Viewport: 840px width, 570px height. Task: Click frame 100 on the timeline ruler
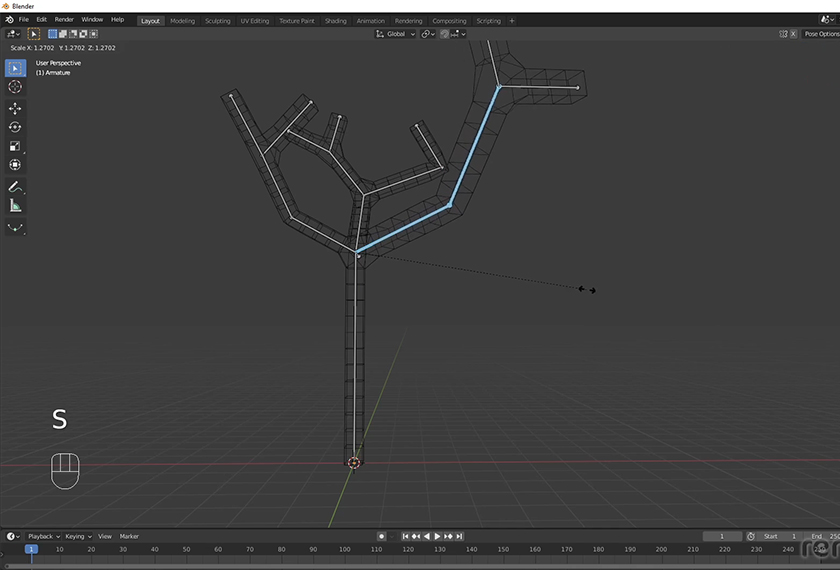(344, 549)
